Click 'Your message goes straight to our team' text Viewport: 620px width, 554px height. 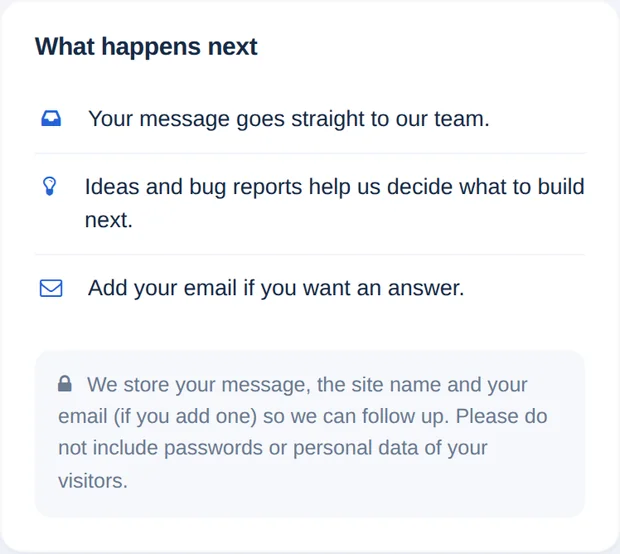point(289,119)
